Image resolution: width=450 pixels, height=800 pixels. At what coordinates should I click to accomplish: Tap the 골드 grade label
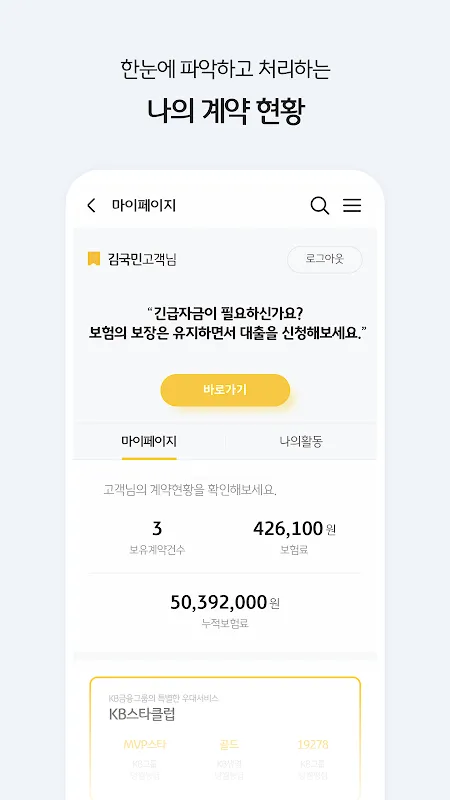click(x=229, y=744)
